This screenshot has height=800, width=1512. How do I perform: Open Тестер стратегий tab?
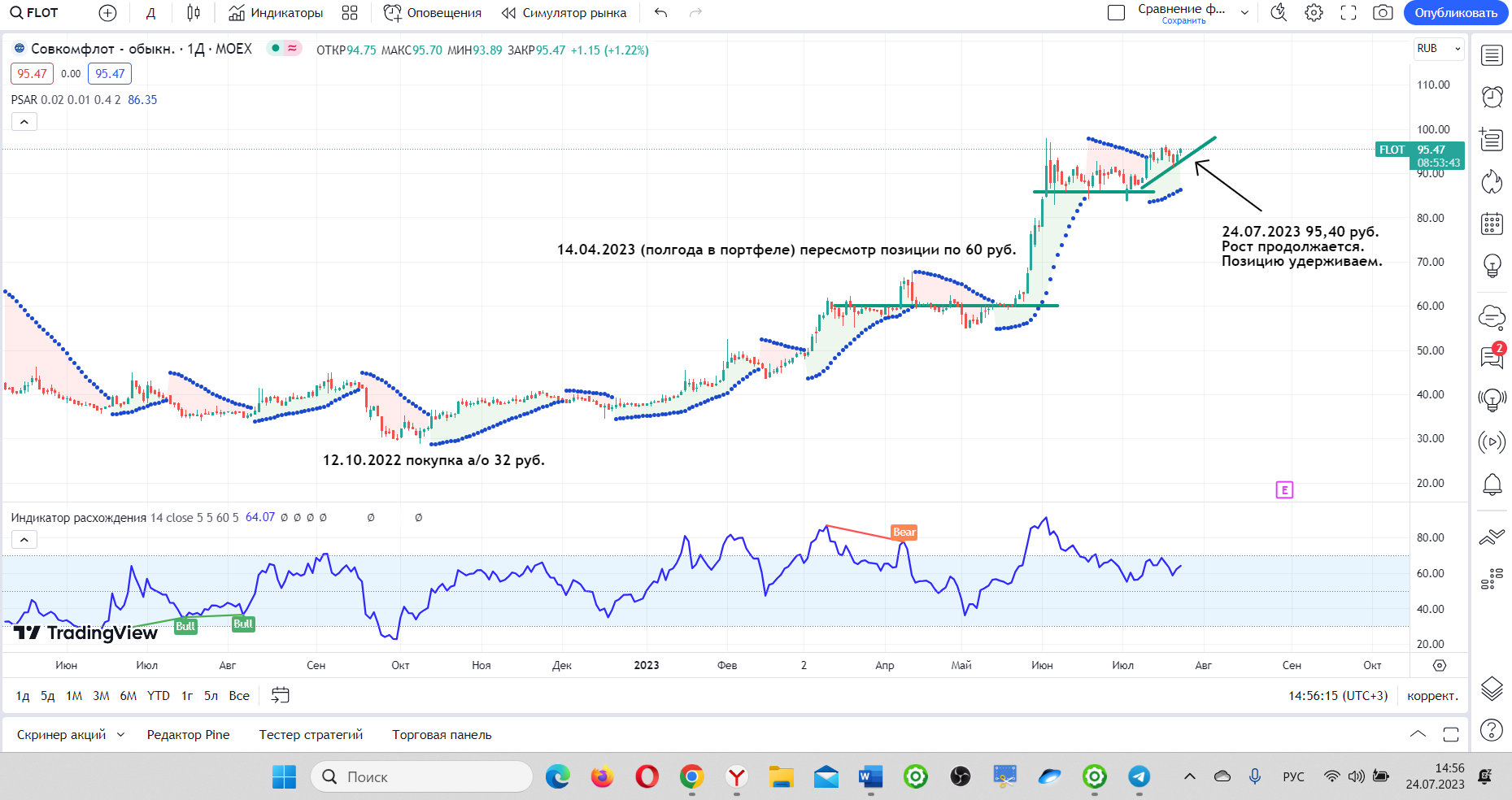pos(311,735)
